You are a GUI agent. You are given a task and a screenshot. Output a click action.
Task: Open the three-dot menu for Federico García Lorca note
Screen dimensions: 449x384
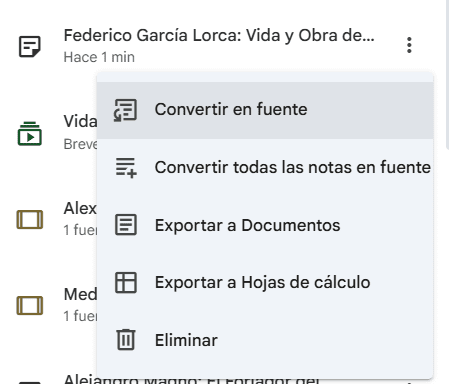coord(409,45)
